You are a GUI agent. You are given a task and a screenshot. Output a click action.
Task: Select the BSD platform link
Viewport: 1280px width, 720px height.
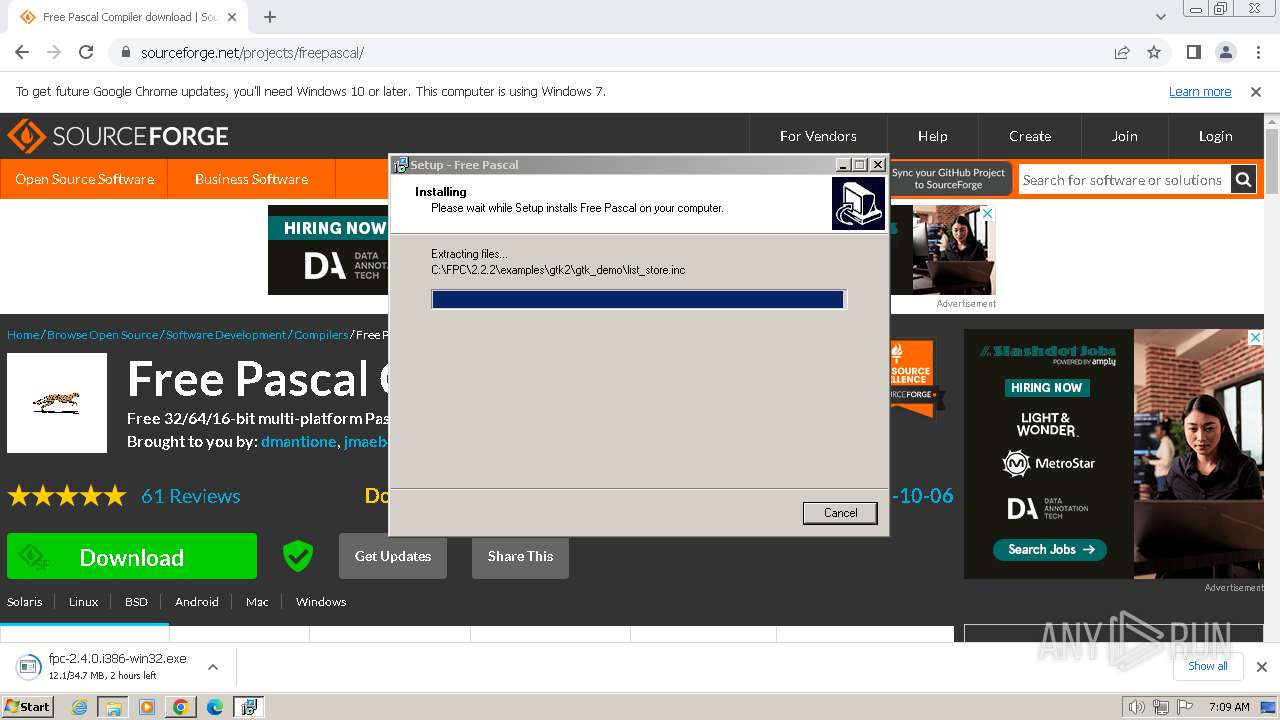pyautogui.click(x=136, y=602)
